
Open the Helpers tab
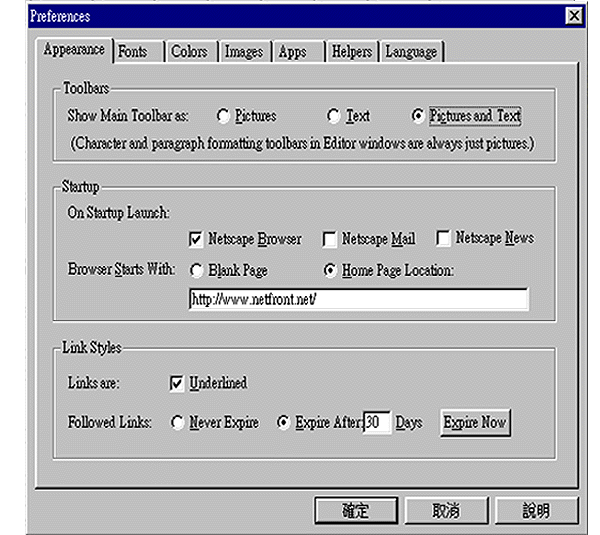tap(352, 51)
